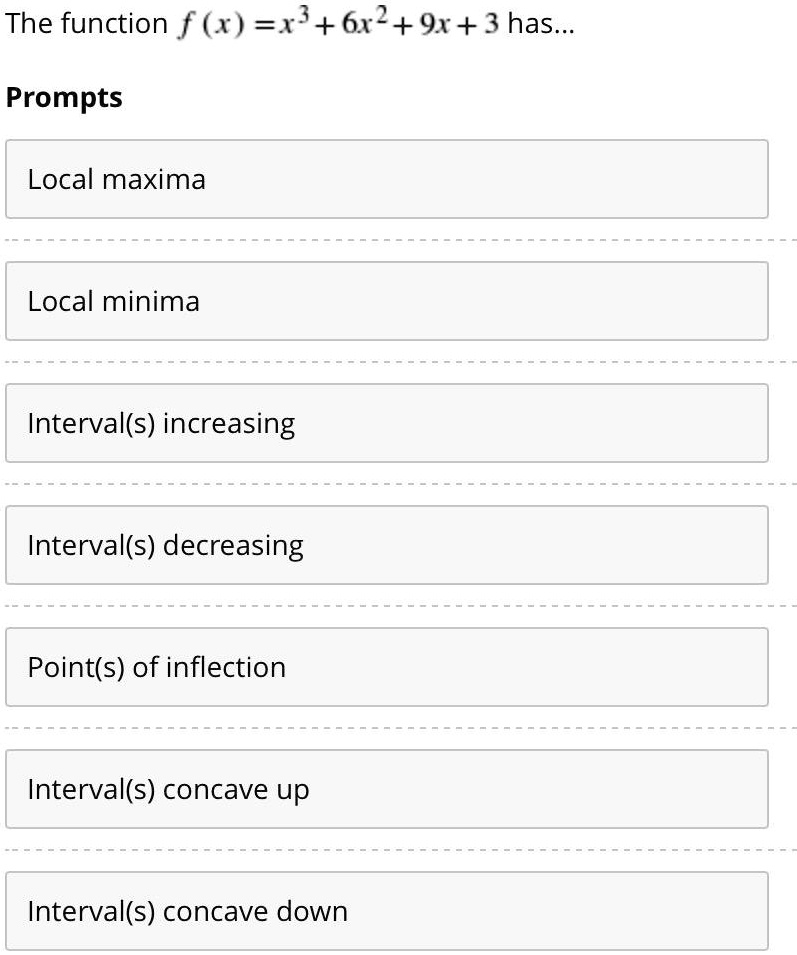
Task: Click the dashed answer area below Local minima
Action: click(398, 361)
